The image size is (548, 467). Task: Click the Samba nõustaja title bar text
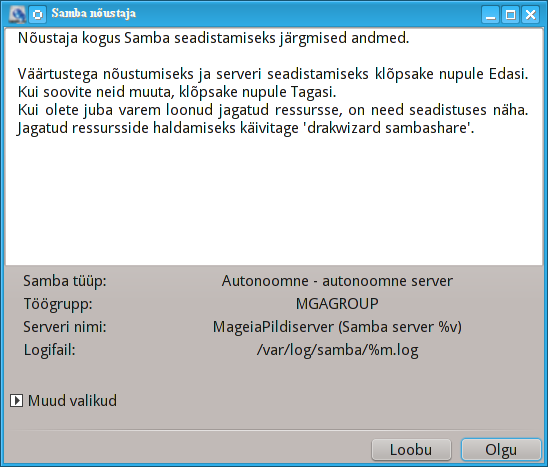click(94, 14)
